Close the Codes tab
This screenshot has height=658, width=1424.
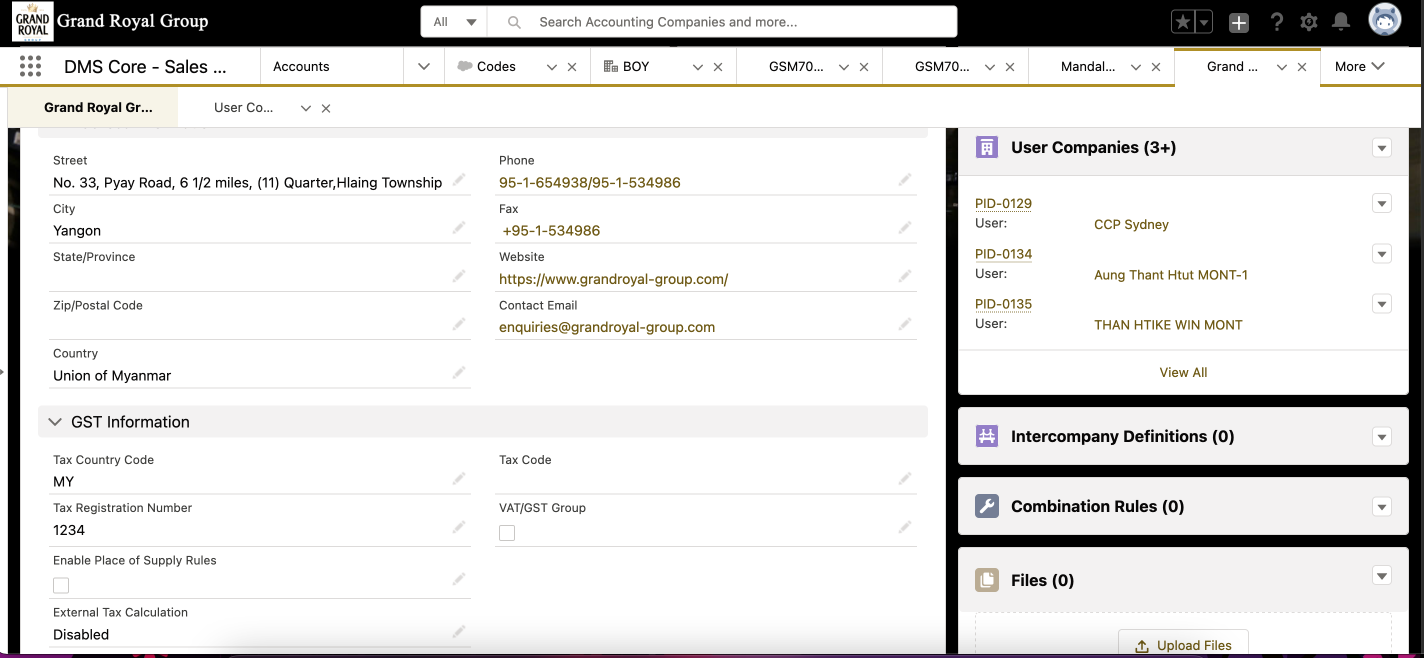572,67
